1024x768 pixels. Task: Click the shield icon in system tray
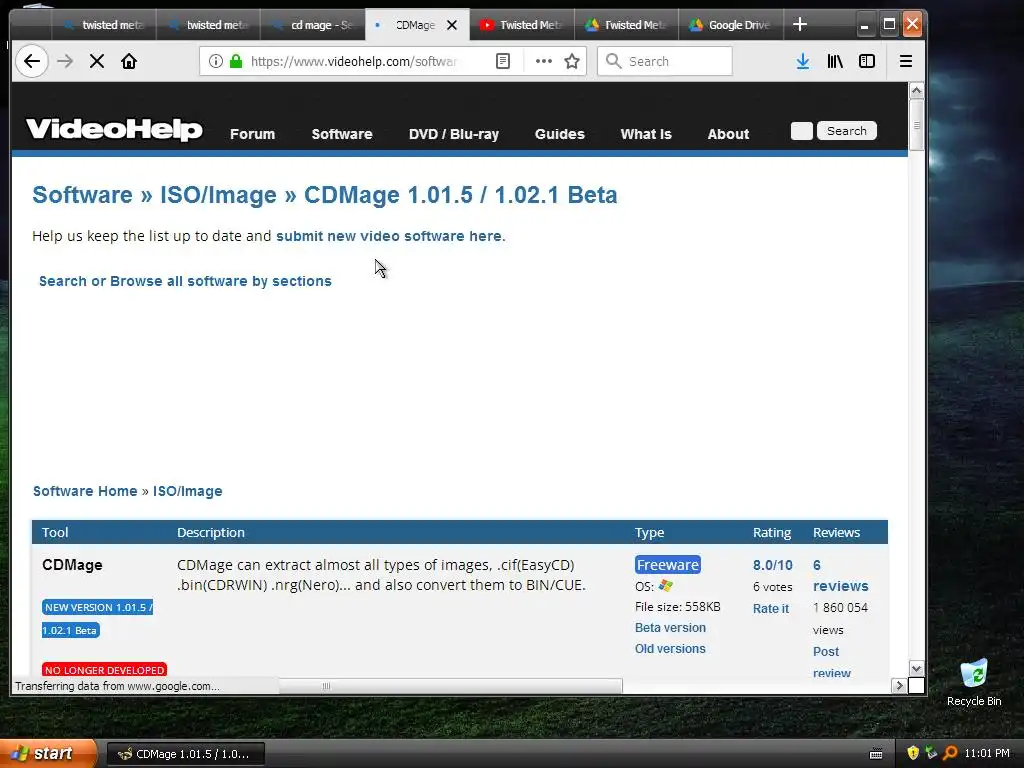coord(913,753)
